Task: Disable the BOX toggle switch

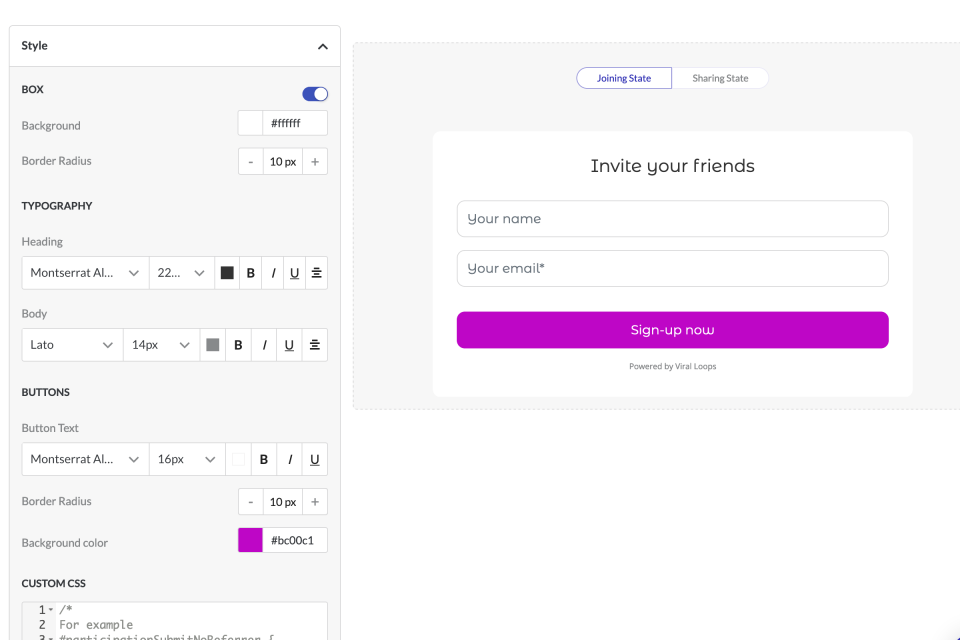Action: 315,94
